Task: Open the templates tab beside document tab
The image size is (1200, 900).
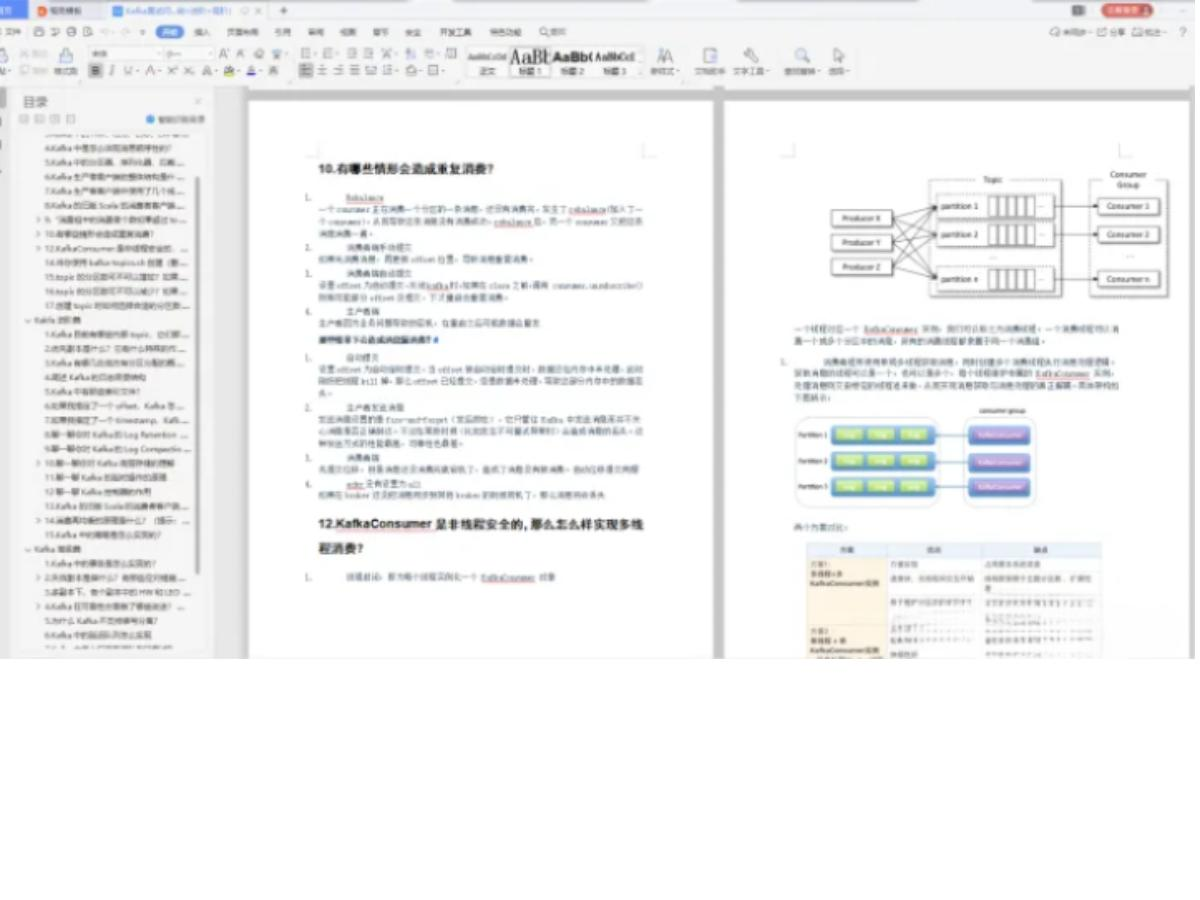Action: 66,10
